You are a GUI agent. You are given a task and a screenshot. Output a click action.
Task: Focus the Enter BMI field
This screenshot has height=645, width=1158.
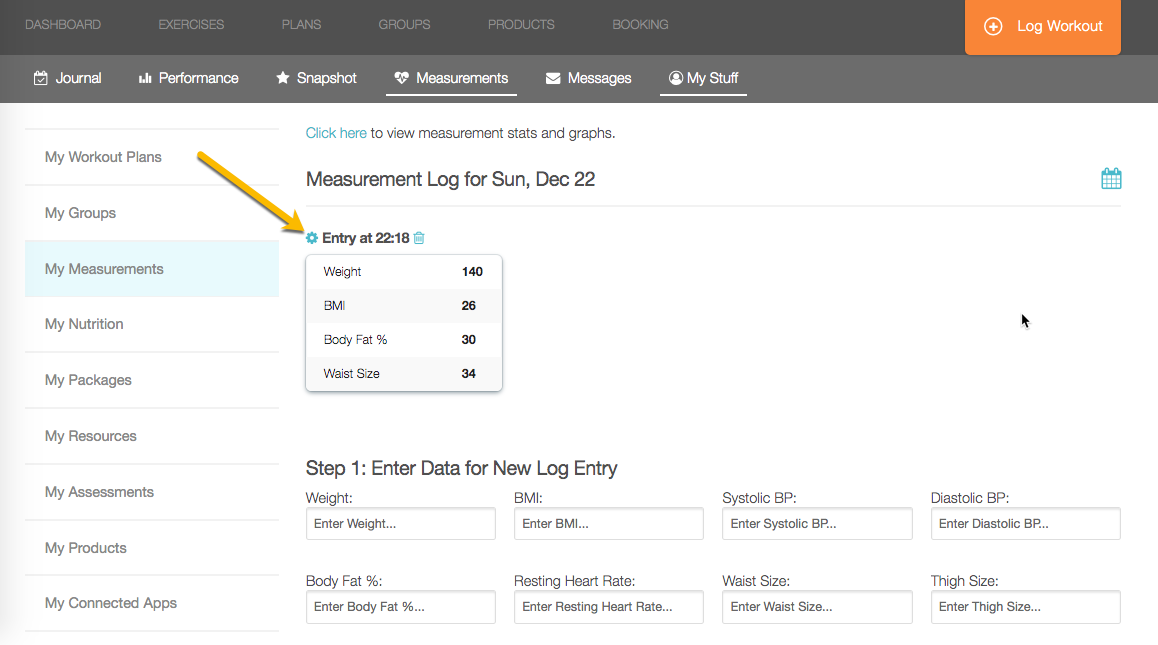tap(609, 524)
